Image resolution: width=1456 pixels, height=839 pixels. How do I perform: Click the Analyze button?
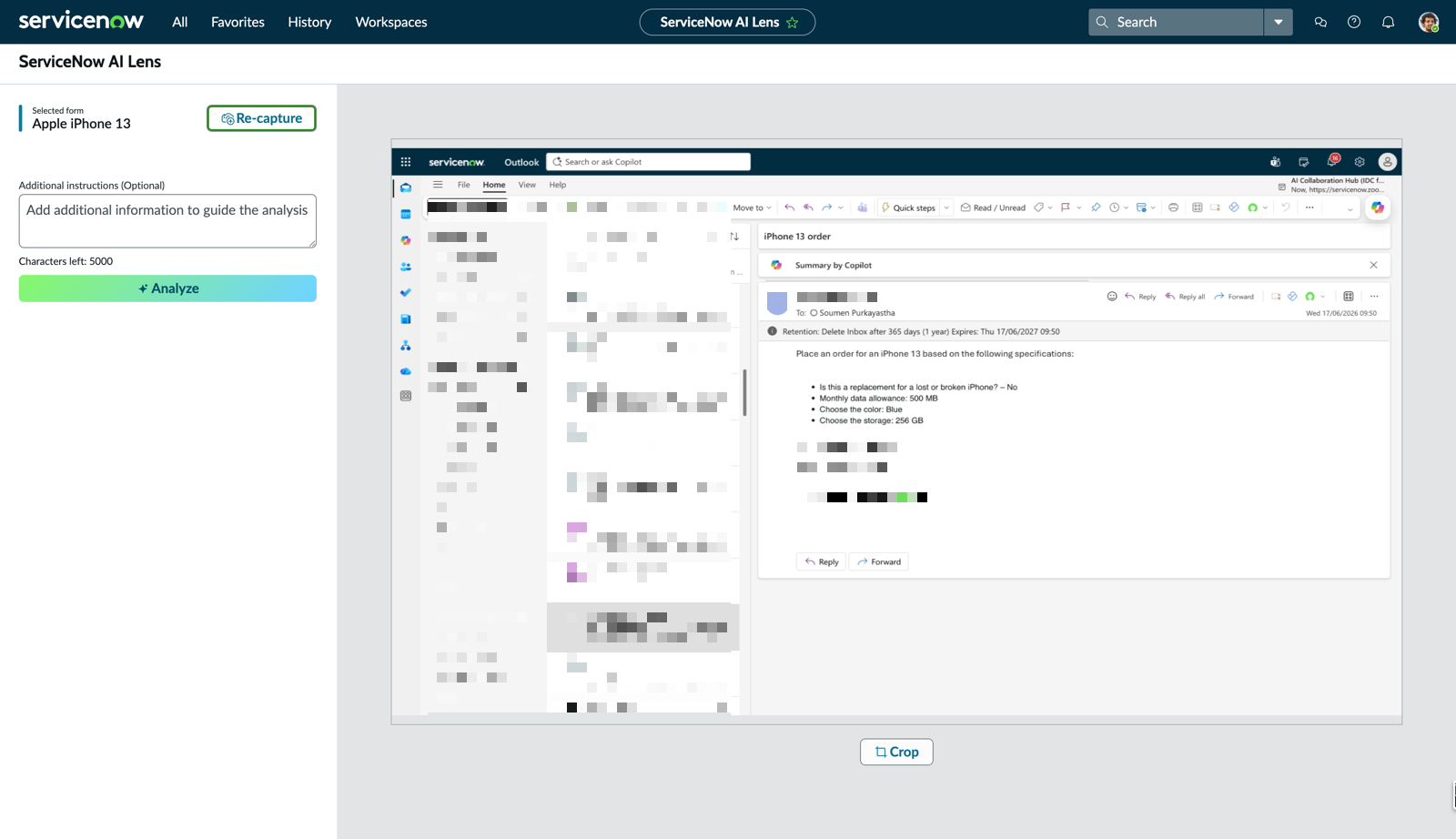point(167,288)
